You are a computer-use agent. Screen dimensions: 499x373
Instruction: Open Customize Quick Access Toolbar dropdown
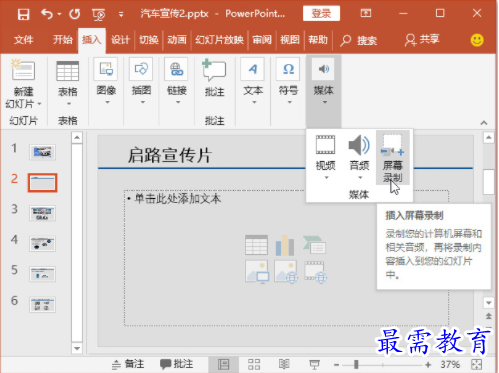click(121, 14)
